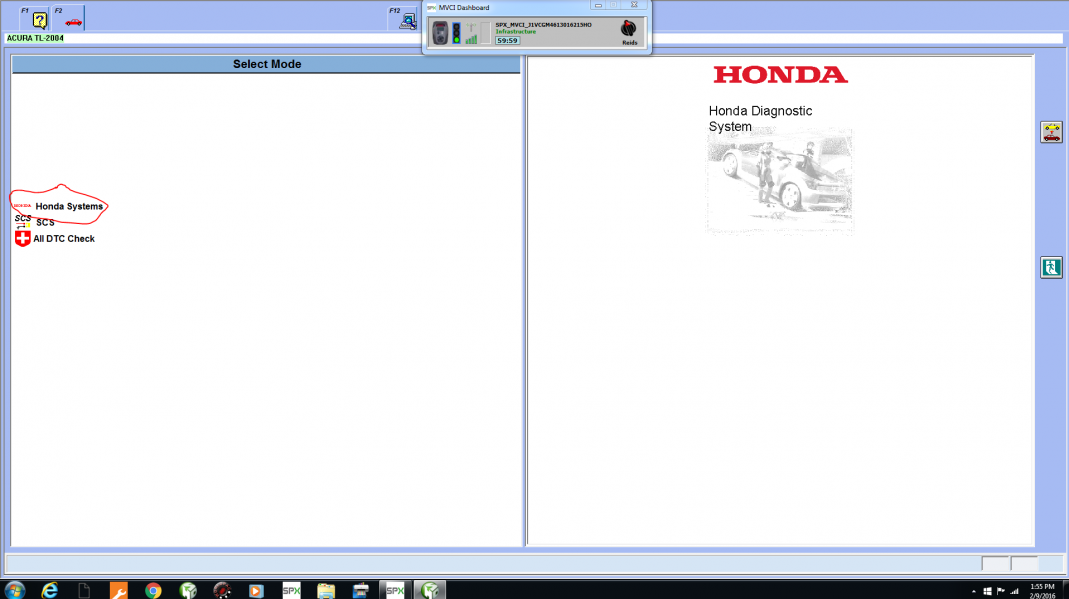Click the printer taskbar icon
The image size is (1069, 599).
361,590
